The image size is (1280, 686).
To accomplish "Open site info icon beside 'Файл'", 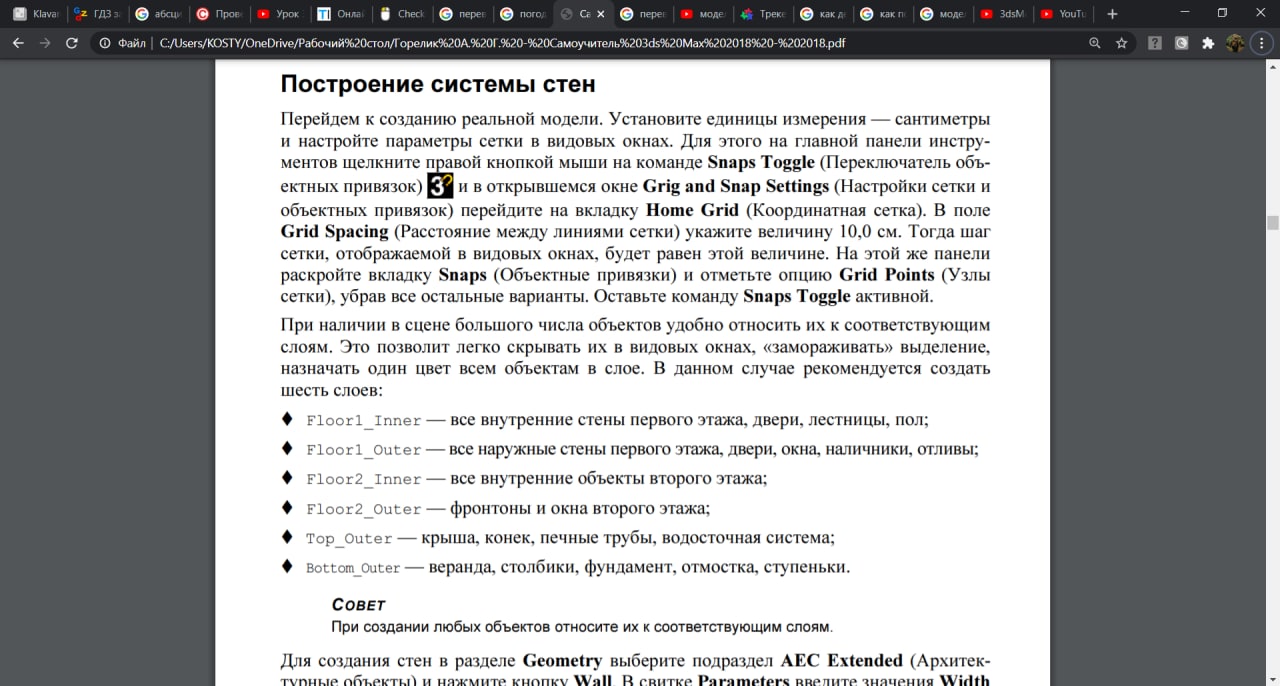I will [105, 43].
